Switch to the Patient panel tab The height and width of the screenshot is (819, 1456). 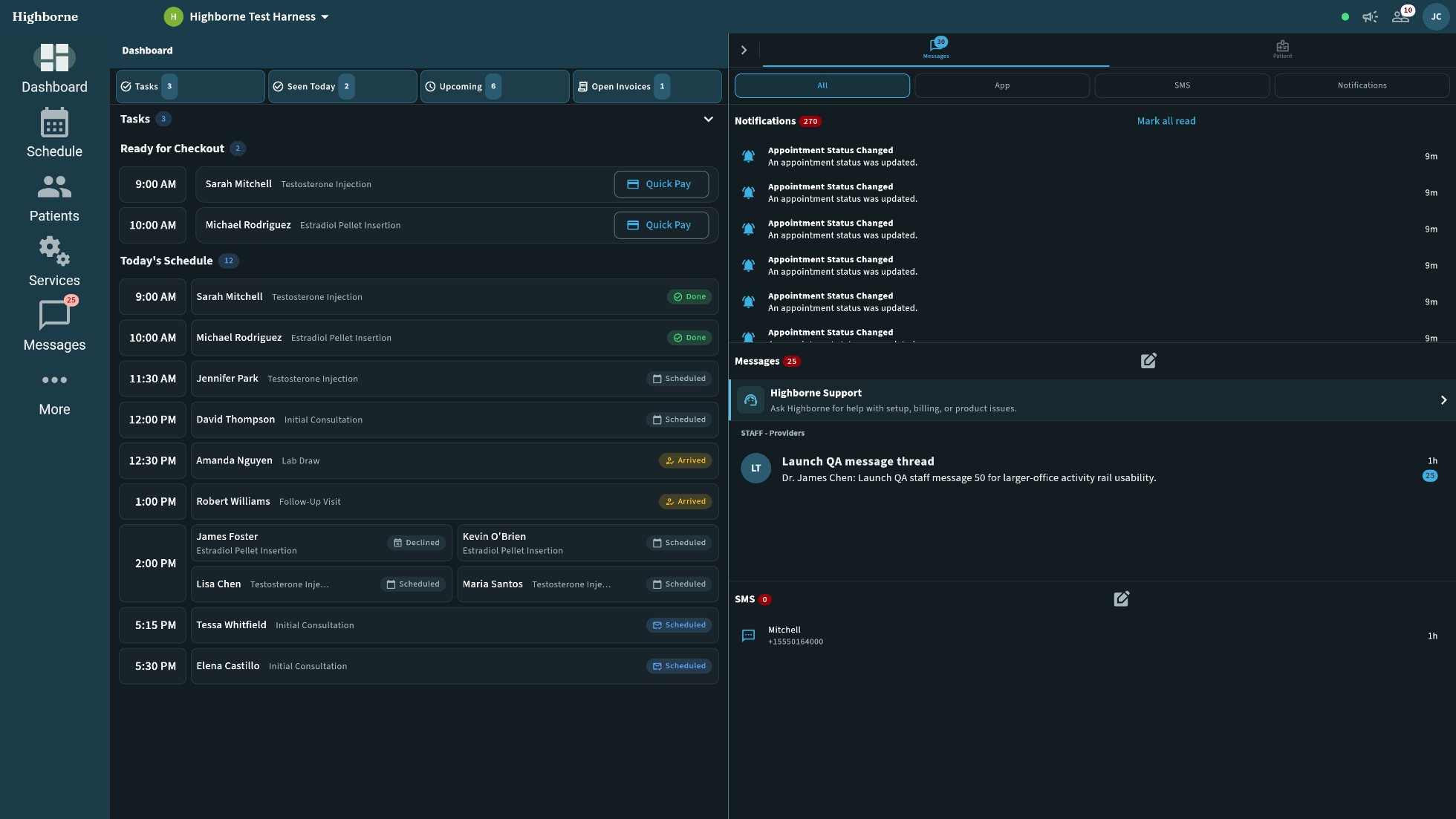coord(1282,49)
